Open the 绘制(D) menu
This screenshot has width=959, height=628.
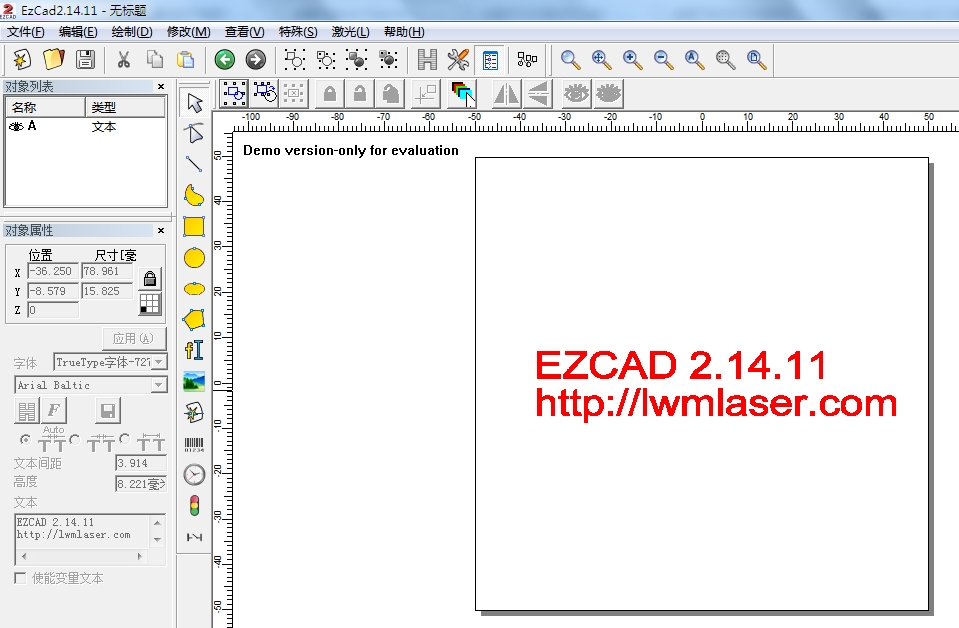click(x=131, y=32)
